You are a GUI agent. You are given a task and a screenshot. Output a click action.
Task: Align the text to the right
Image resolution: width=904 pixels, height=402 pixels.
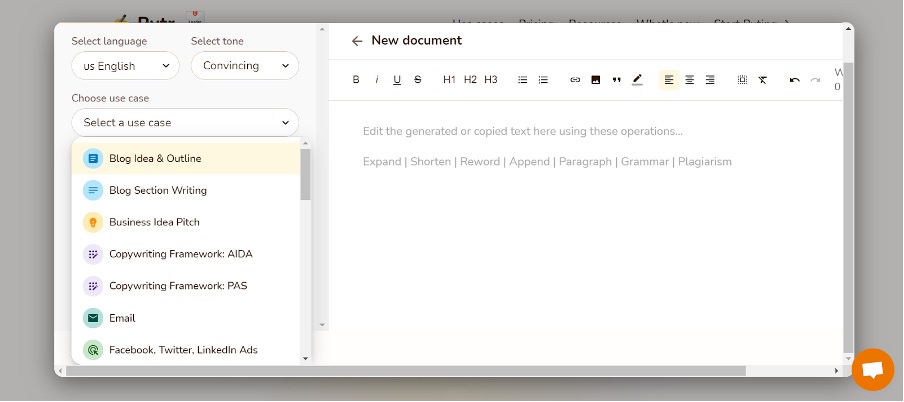click(710, 80)
